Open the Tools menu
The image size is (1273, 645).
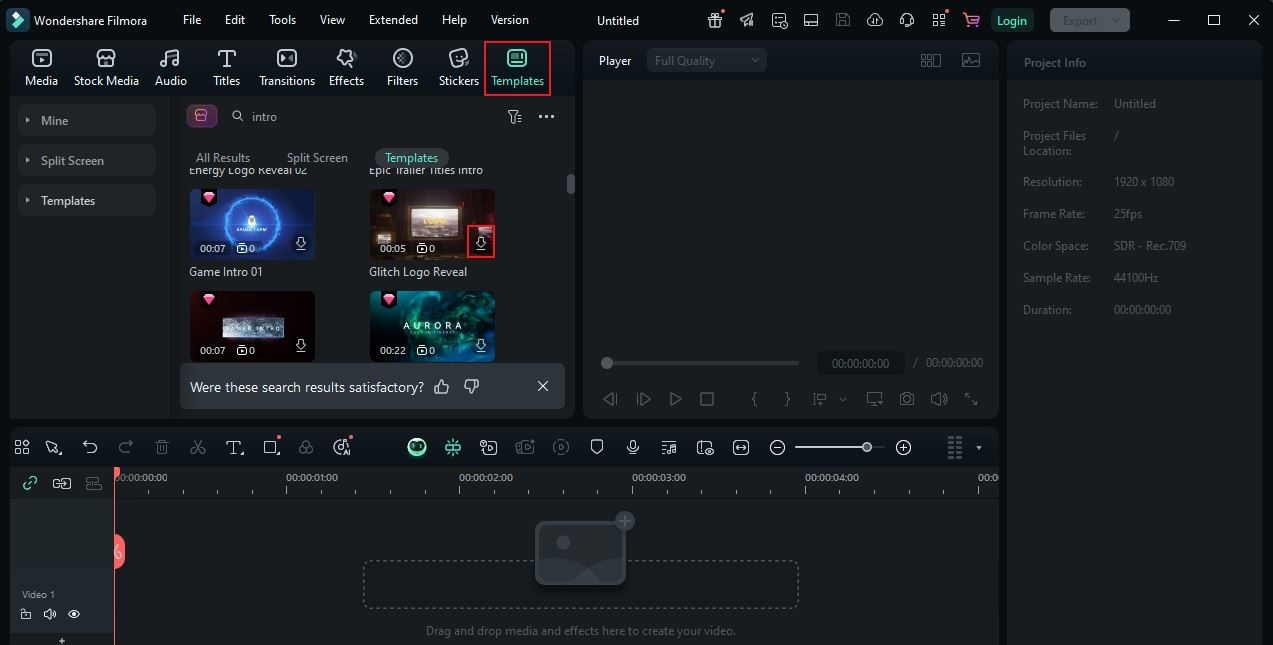pyautogui.click(x=283, y=20)
